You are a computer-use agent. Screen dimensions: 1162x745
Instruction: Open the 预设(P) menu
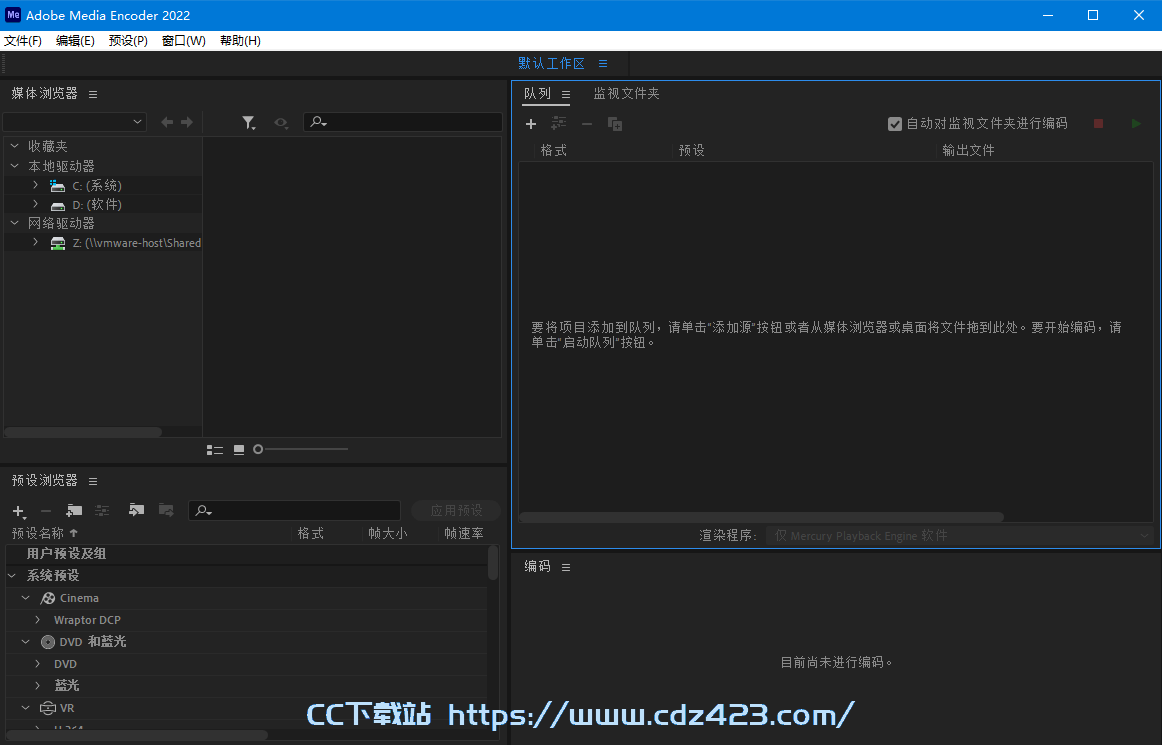[128, 41]
